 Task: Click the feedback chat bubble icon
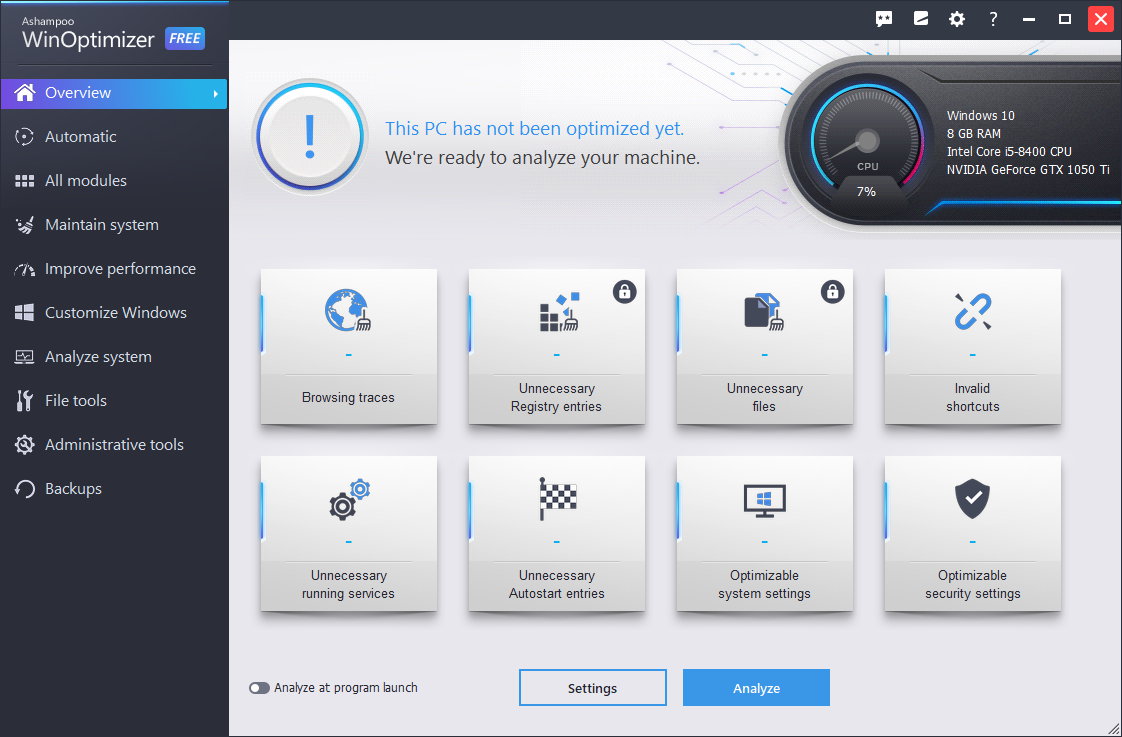click(883, 18)
